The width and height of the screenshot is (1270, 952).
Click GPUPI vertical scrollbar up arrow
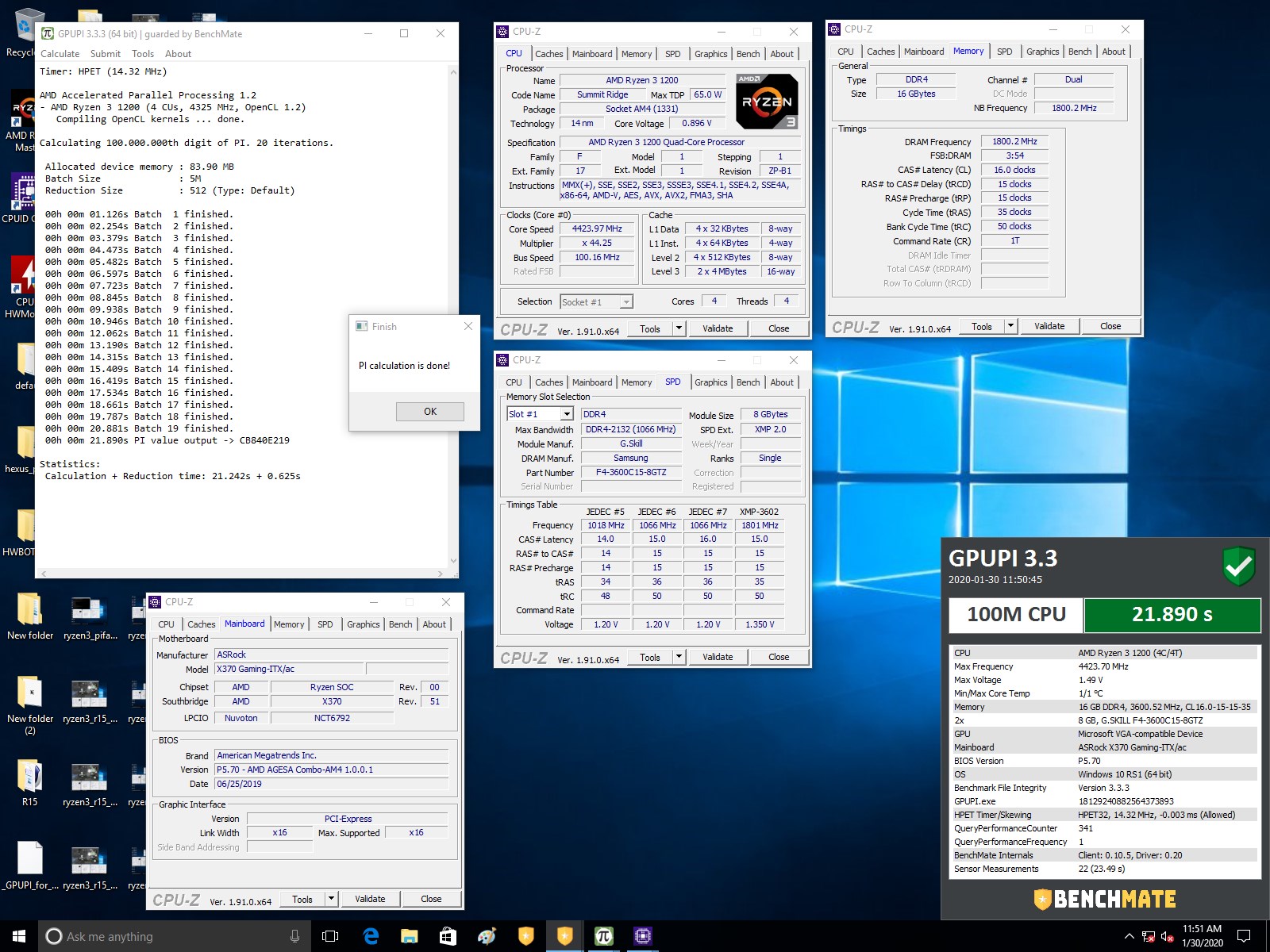pos(453,72)
